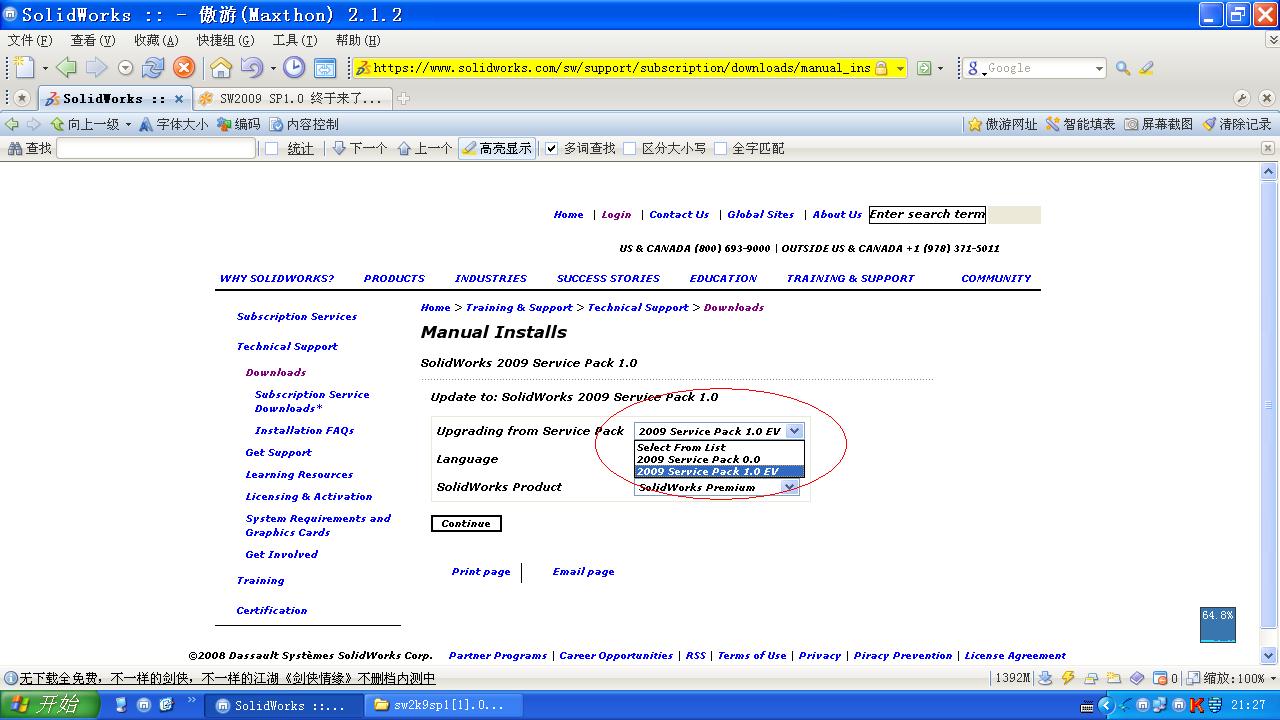The width and height of the screenshot is (1280, 720).
Task: Click 屏幕截图 screen capture tool
Action: point(1159,124)
